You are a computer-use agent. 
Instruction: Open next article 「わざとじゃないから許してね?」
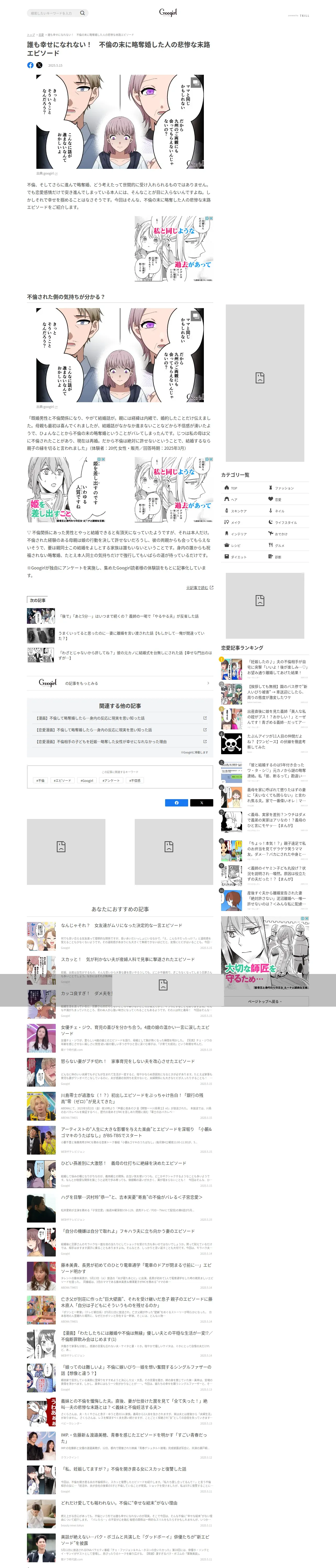[x=120, y=655]
